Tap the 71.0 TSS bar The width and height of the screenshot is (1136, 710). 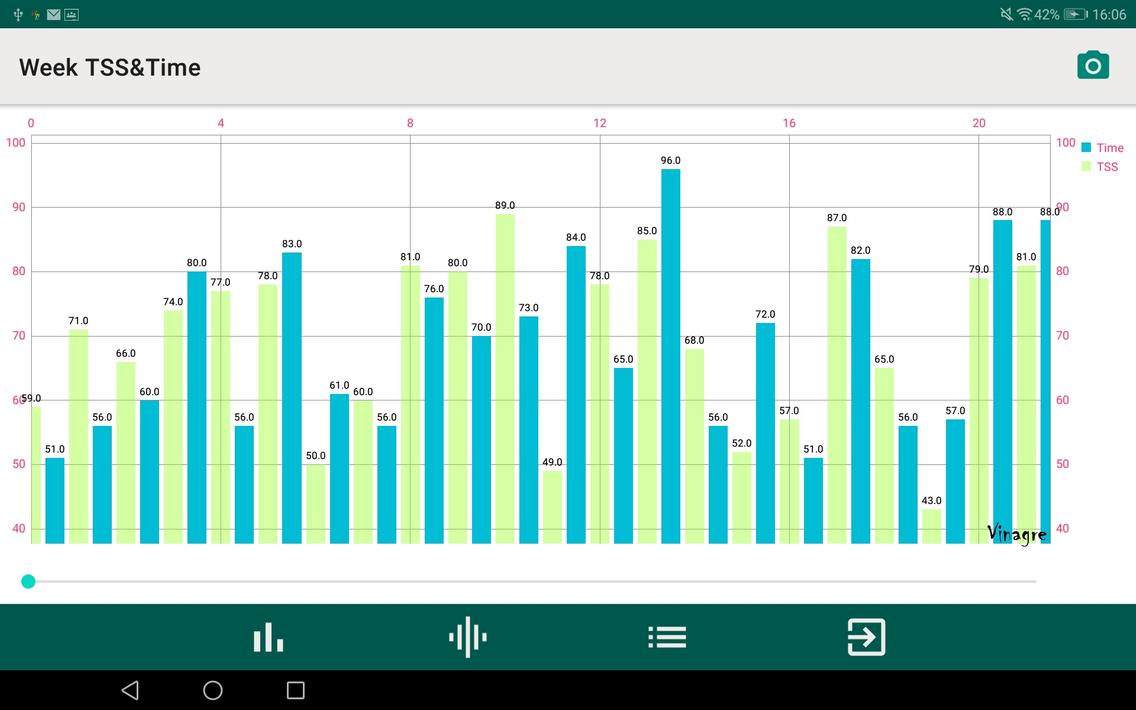coord(78,437)
